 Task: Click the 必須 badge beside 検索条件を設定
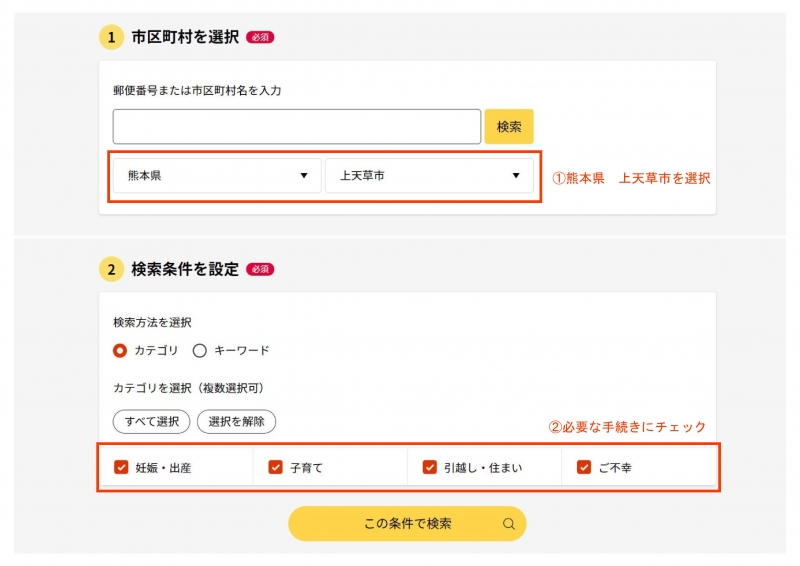(260, 270)
